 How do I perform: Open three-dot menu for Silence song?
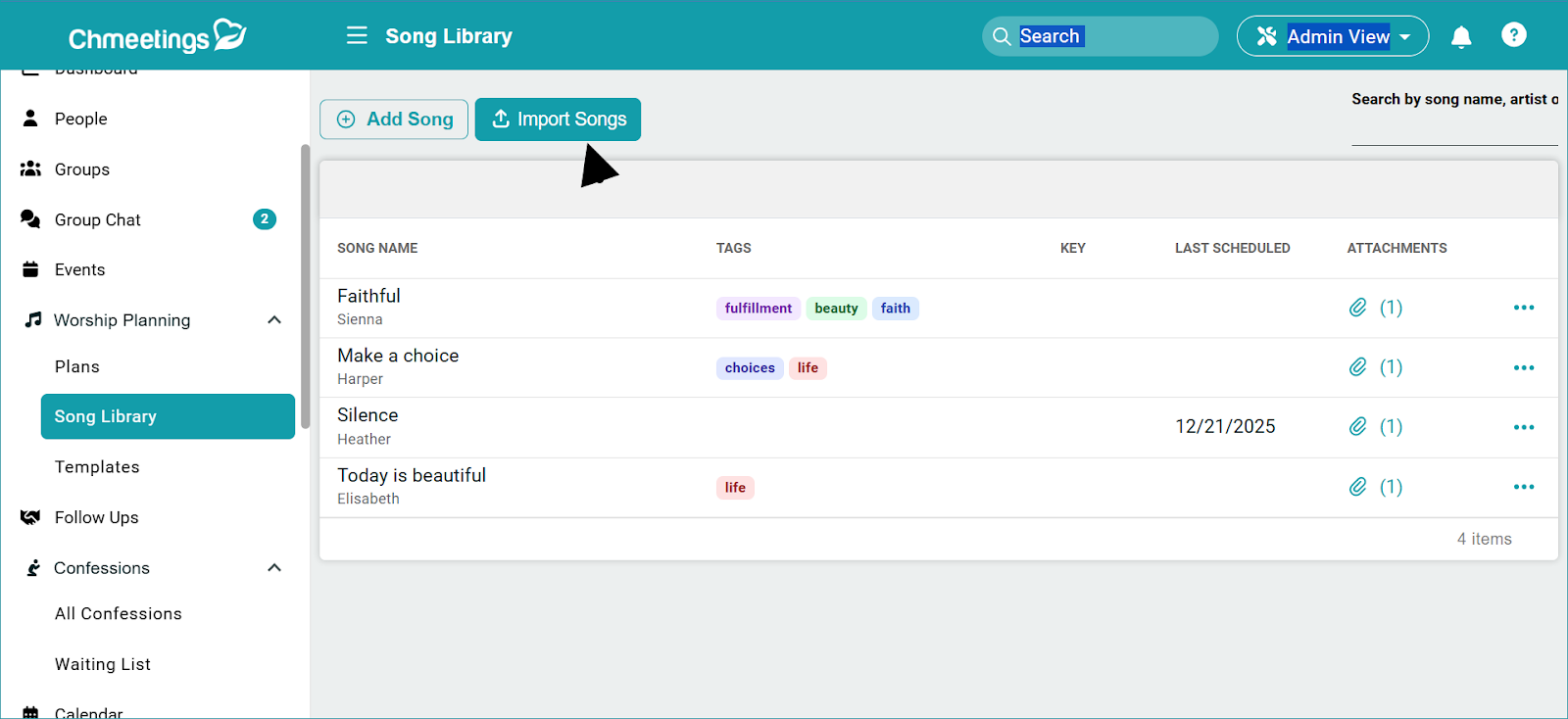click(1523, 427)
